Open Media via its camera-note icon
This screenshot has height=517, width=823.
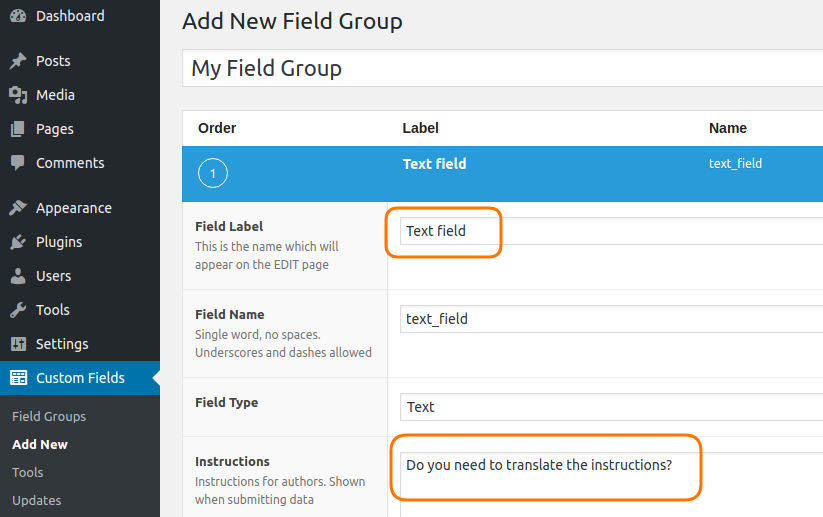18,95
